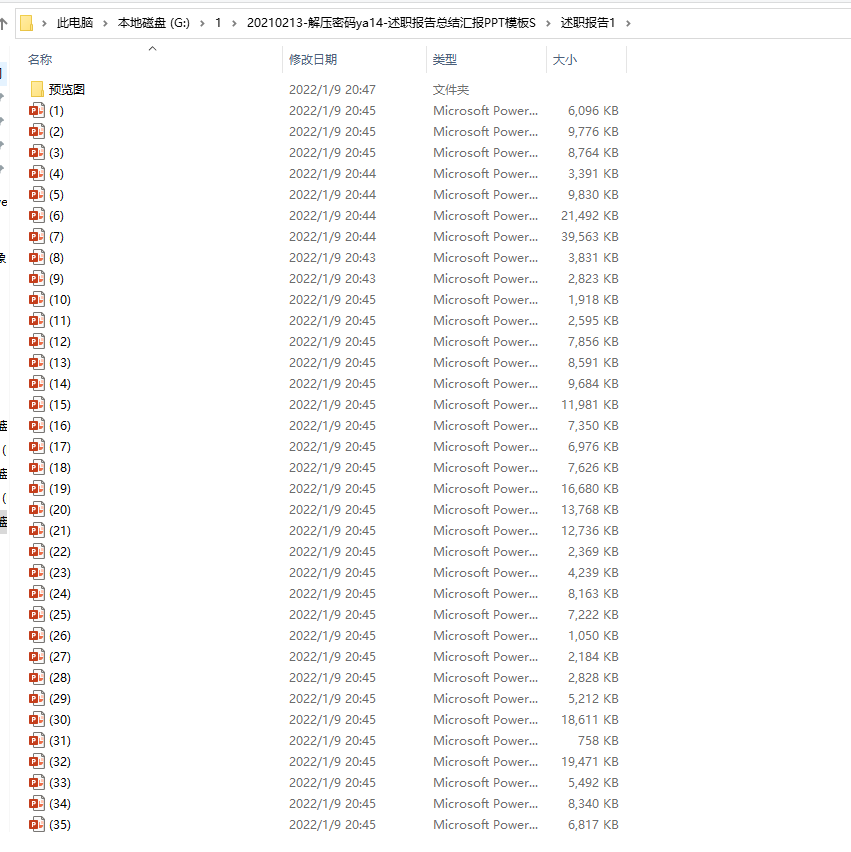Expand chevron after 此电脑 in address bar
The image size is (851, 852).
pyautogui.click(x=105, y=23)
